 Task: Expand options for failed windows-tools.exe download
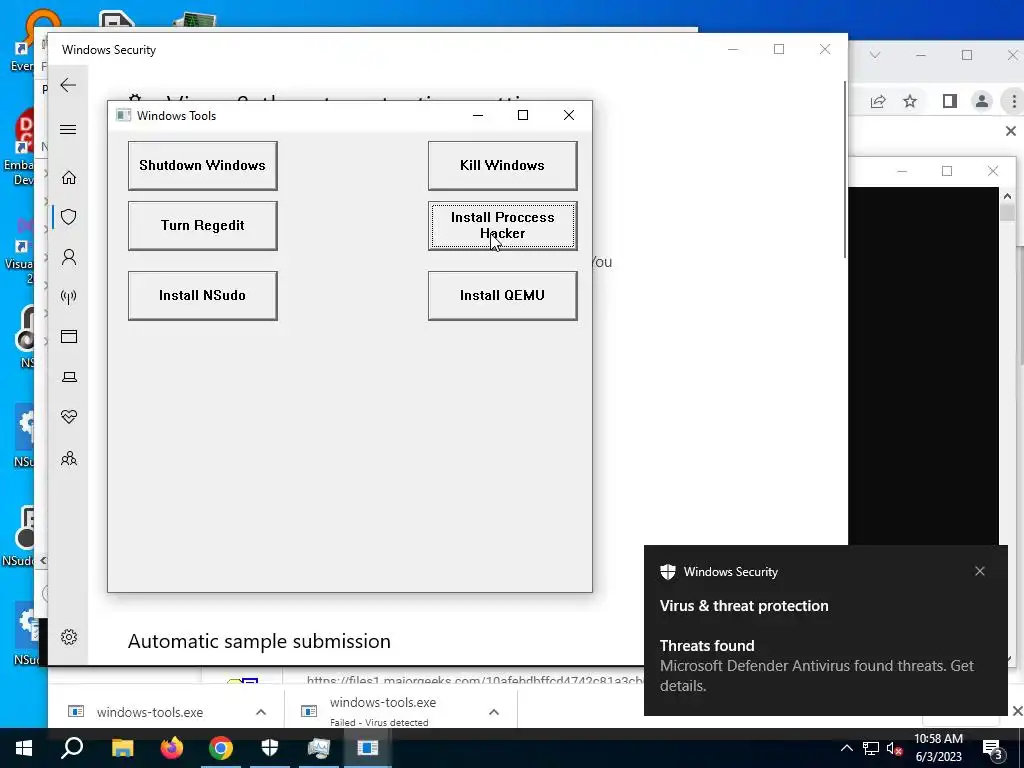coord(494,712)
